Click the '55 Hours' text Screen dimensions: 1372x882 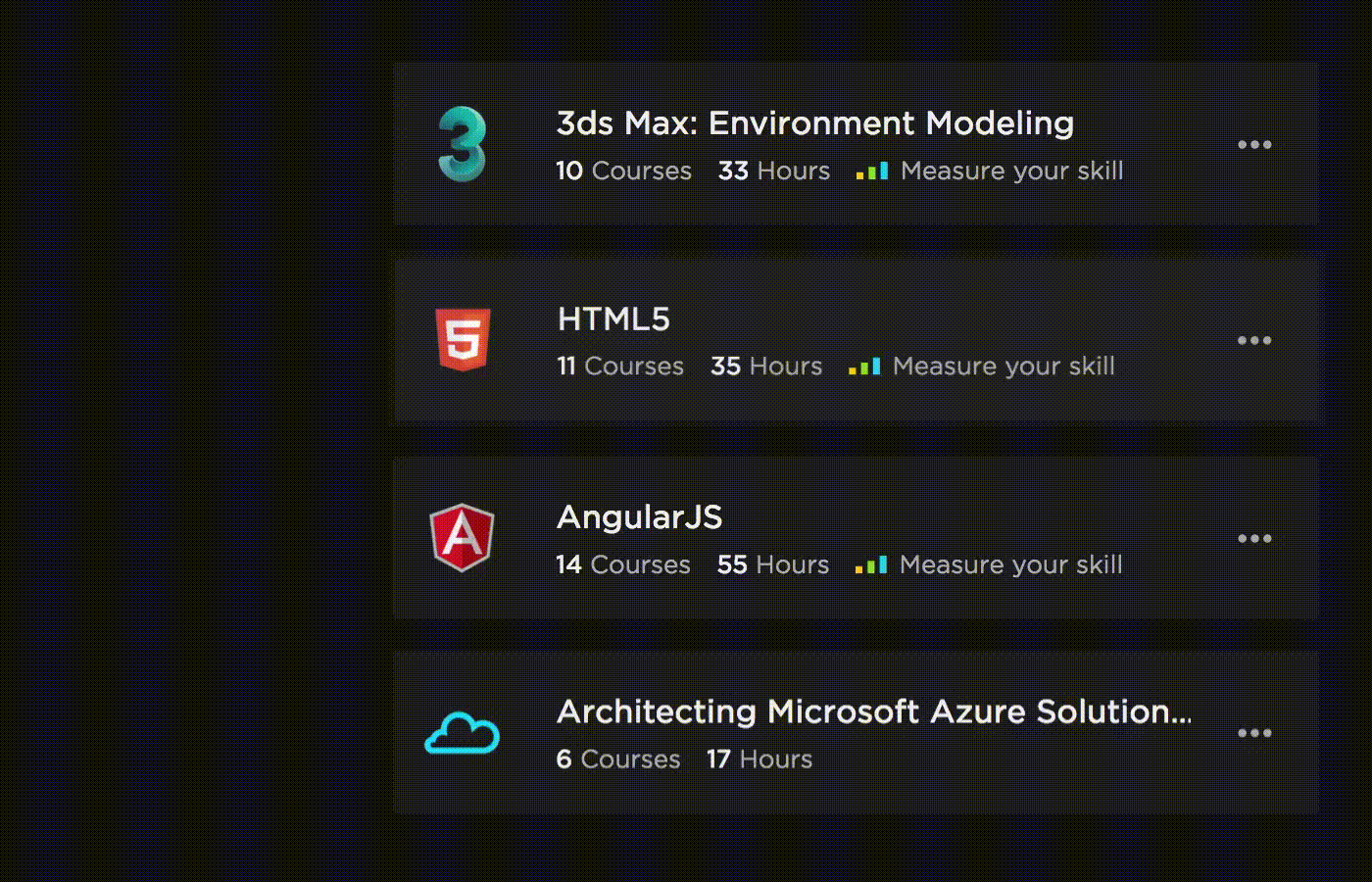point(773,565)
